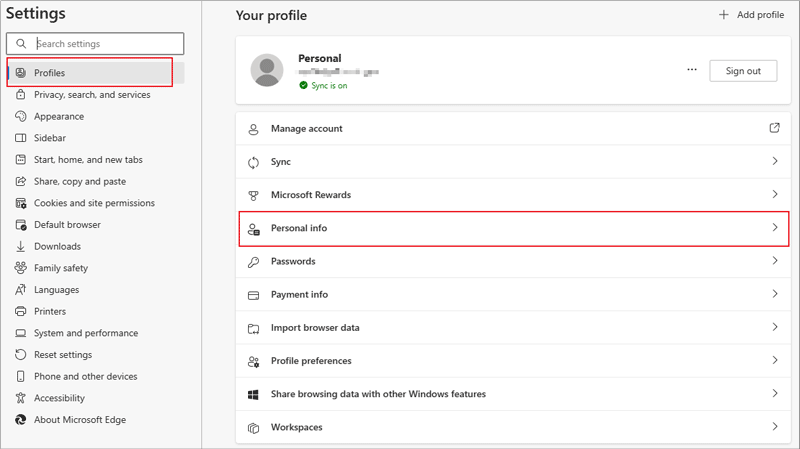Screen dimensions: 800x449
Task: Click the padlock icon beside Privacy, search, and services
Action: tap(20, 94)
